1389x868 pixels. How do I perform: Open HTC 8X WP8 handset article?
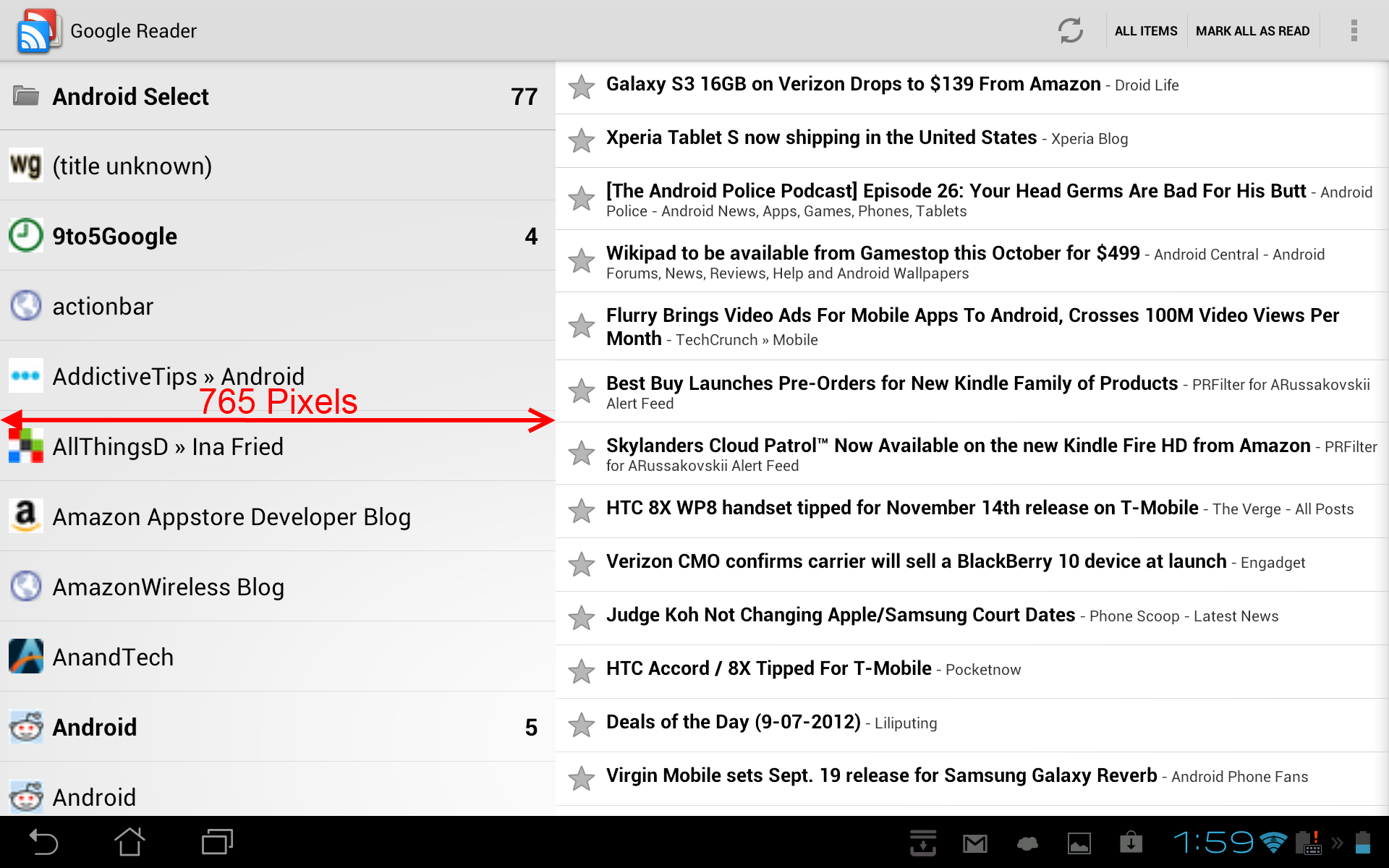pos(972,511)
